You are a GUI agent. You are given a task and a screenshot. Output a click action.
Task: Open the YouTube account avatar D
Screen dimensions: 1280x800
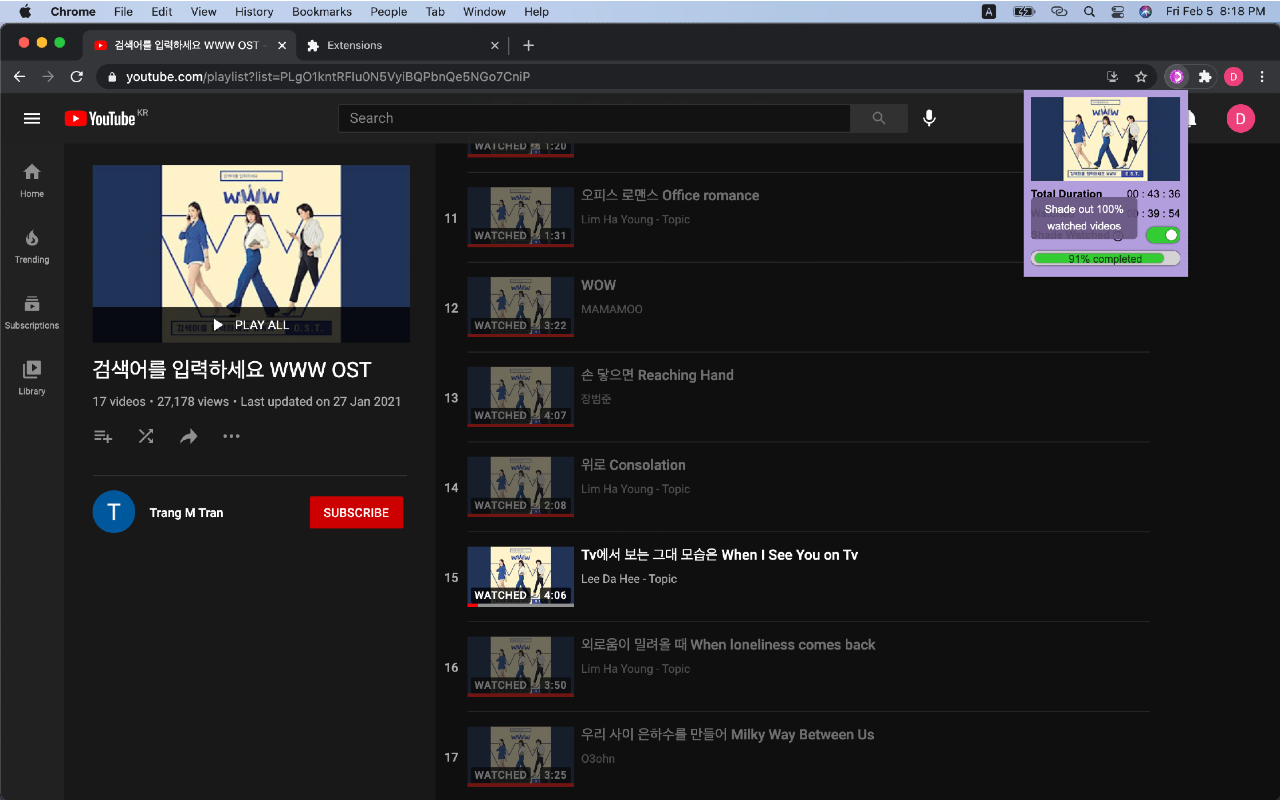tap(1240, 118)
